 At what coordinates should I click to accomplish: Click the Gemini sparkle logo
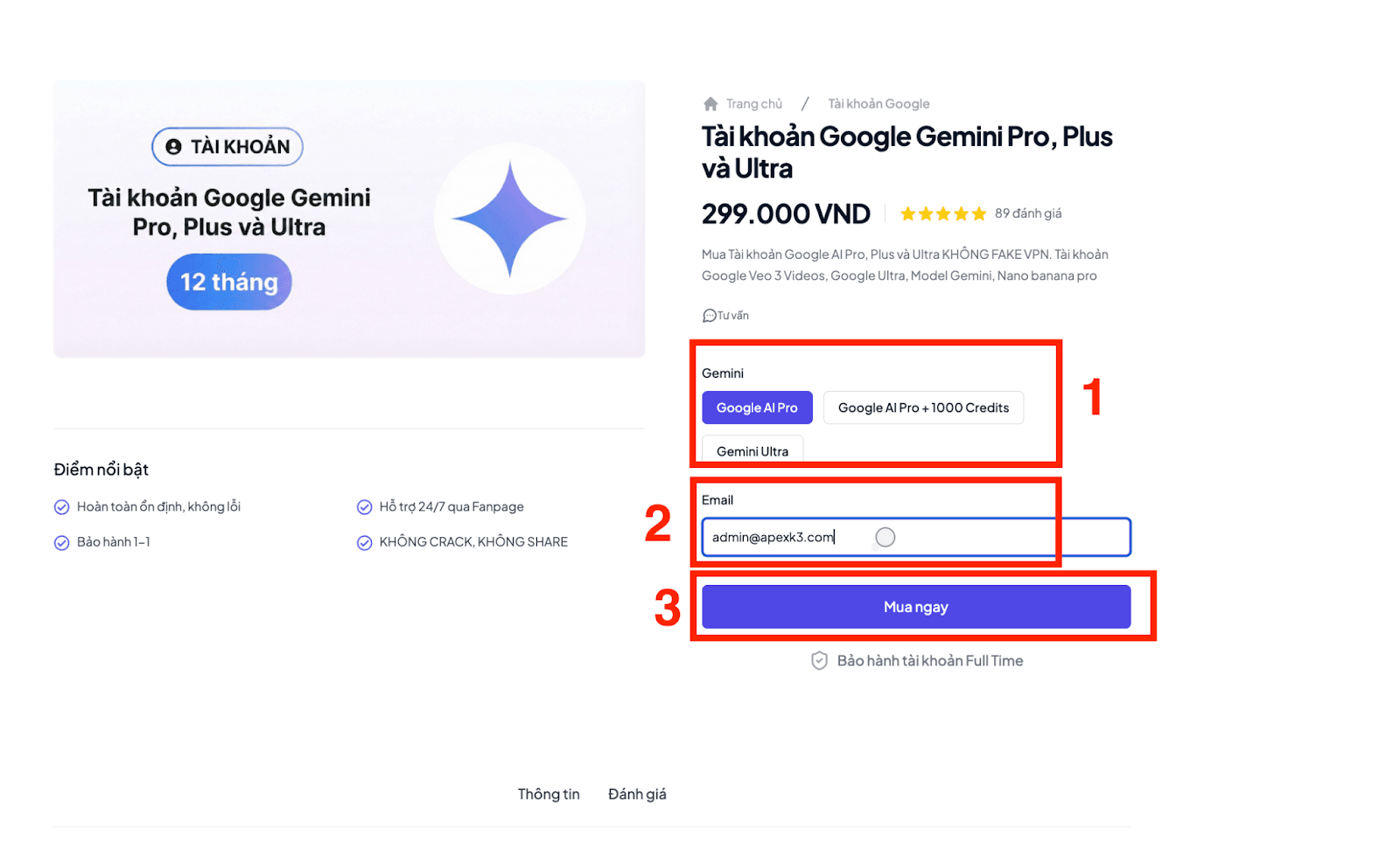(x=510, y=219)
